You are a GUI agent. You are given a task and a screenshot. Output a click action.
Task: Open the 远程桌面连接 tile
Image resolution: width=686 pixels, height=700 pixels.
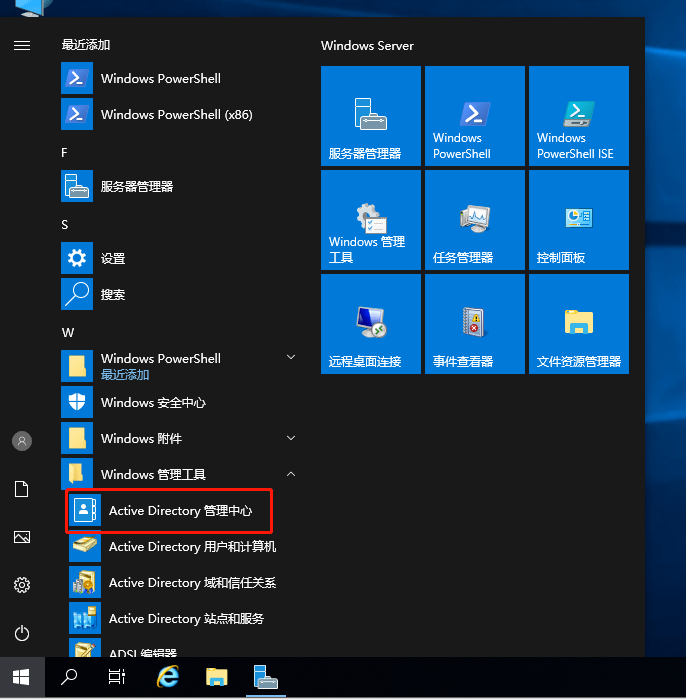click(370, 324)
